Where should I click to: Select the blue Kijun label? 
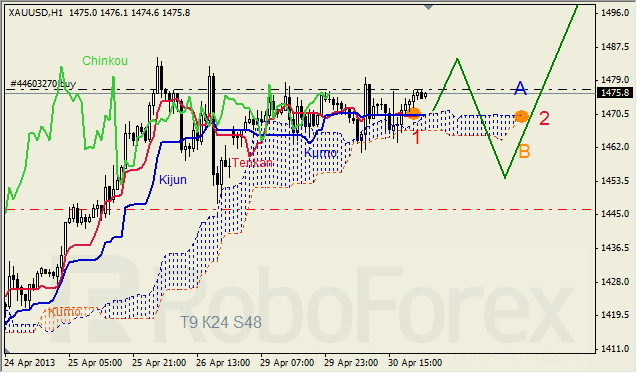coord(173,180)
